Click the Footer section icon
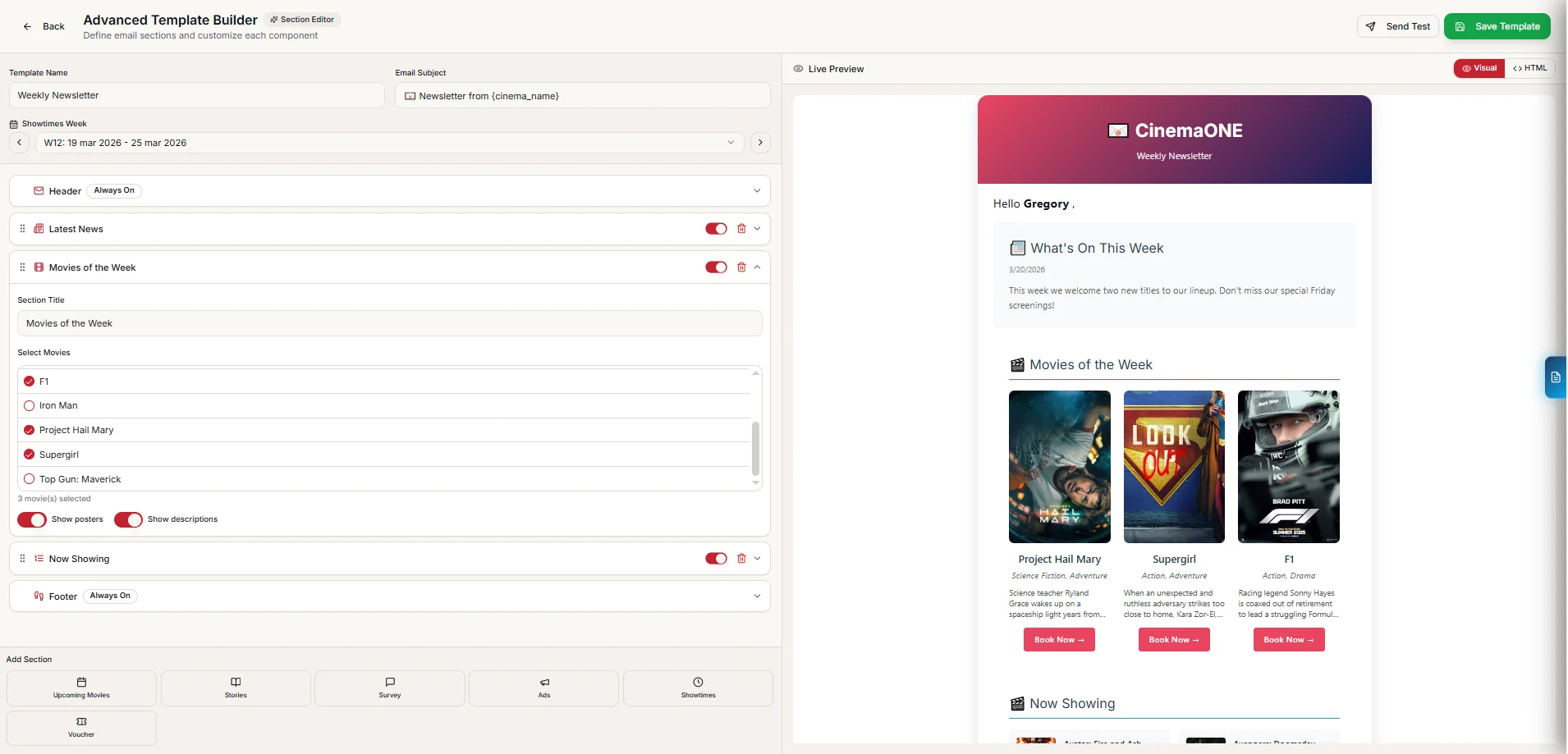 point(39,596)
